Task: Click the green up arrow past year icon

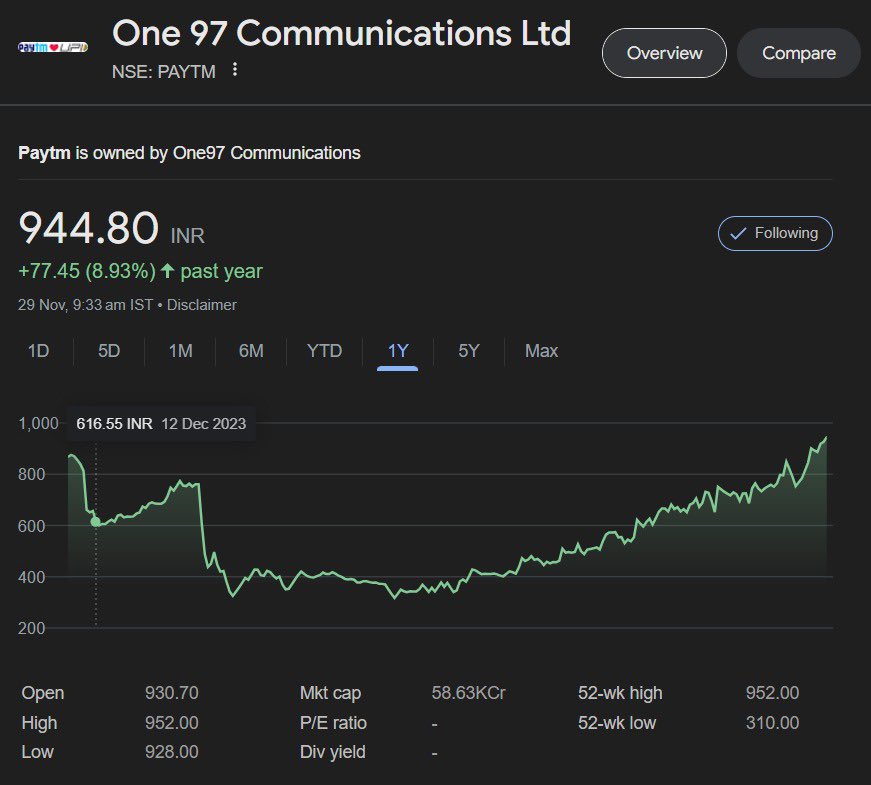Action: pos(167,271)
